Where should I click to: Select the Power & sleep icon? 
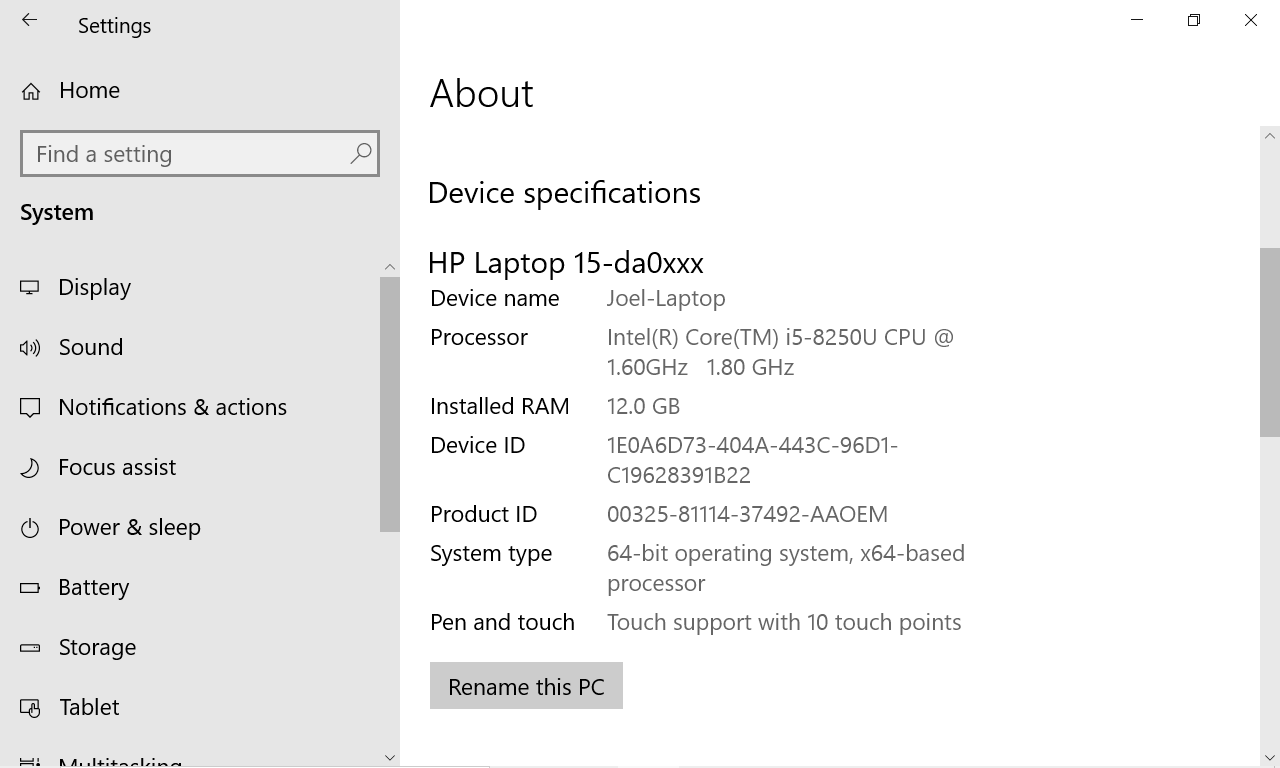tap(30, 528)
